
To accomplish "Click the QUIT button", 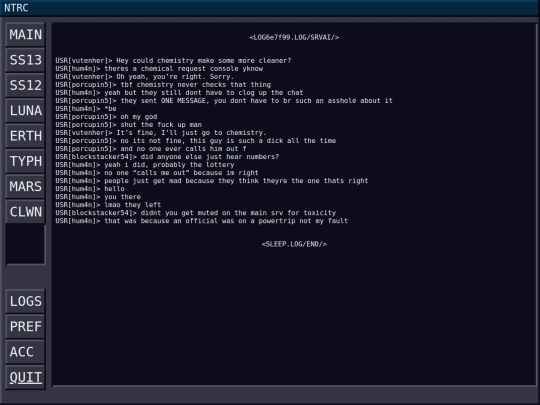I will (x=25, y=377).
